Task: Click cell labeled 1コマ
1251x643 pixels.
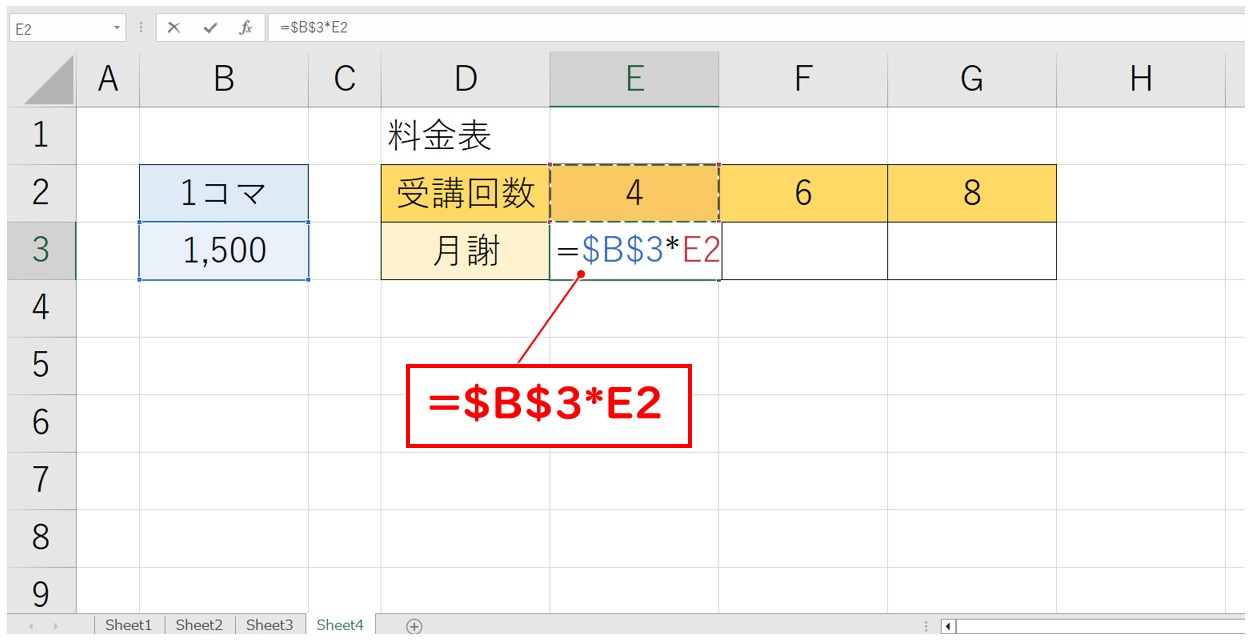Action: pos(224,193)
